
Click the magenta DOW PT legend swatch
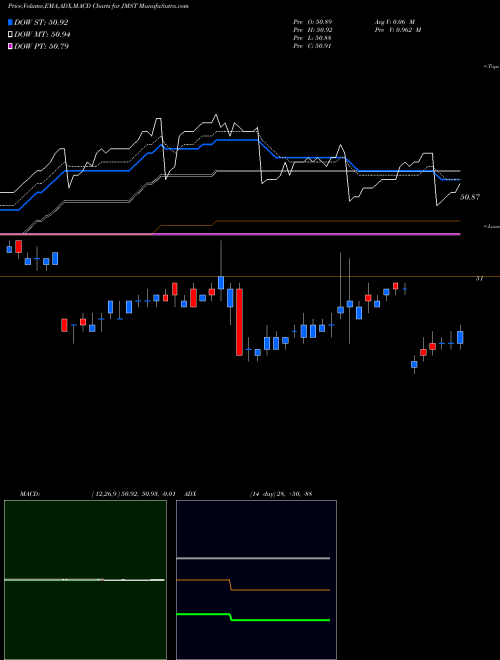pyautogui.click(x=10, y=46)
